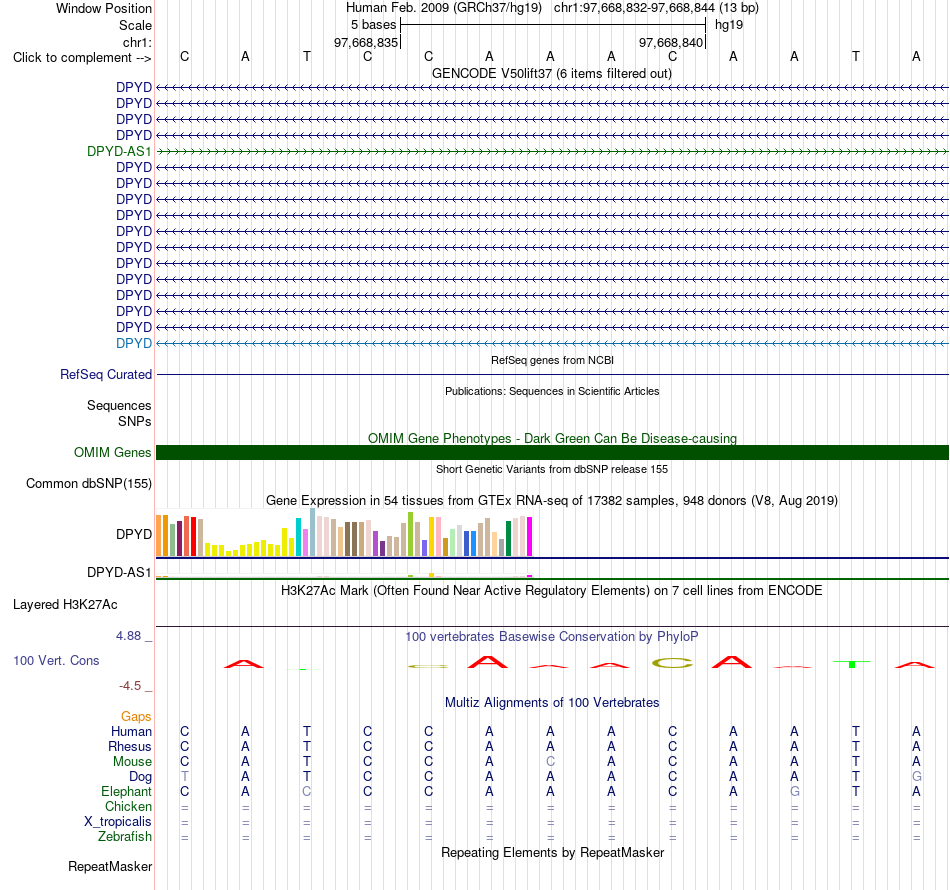Image resolution: width=950 pixels, height=890 pixels.
Task: Click the -4.5 PhyloP lower scale value
Action: tap(130, 686)
